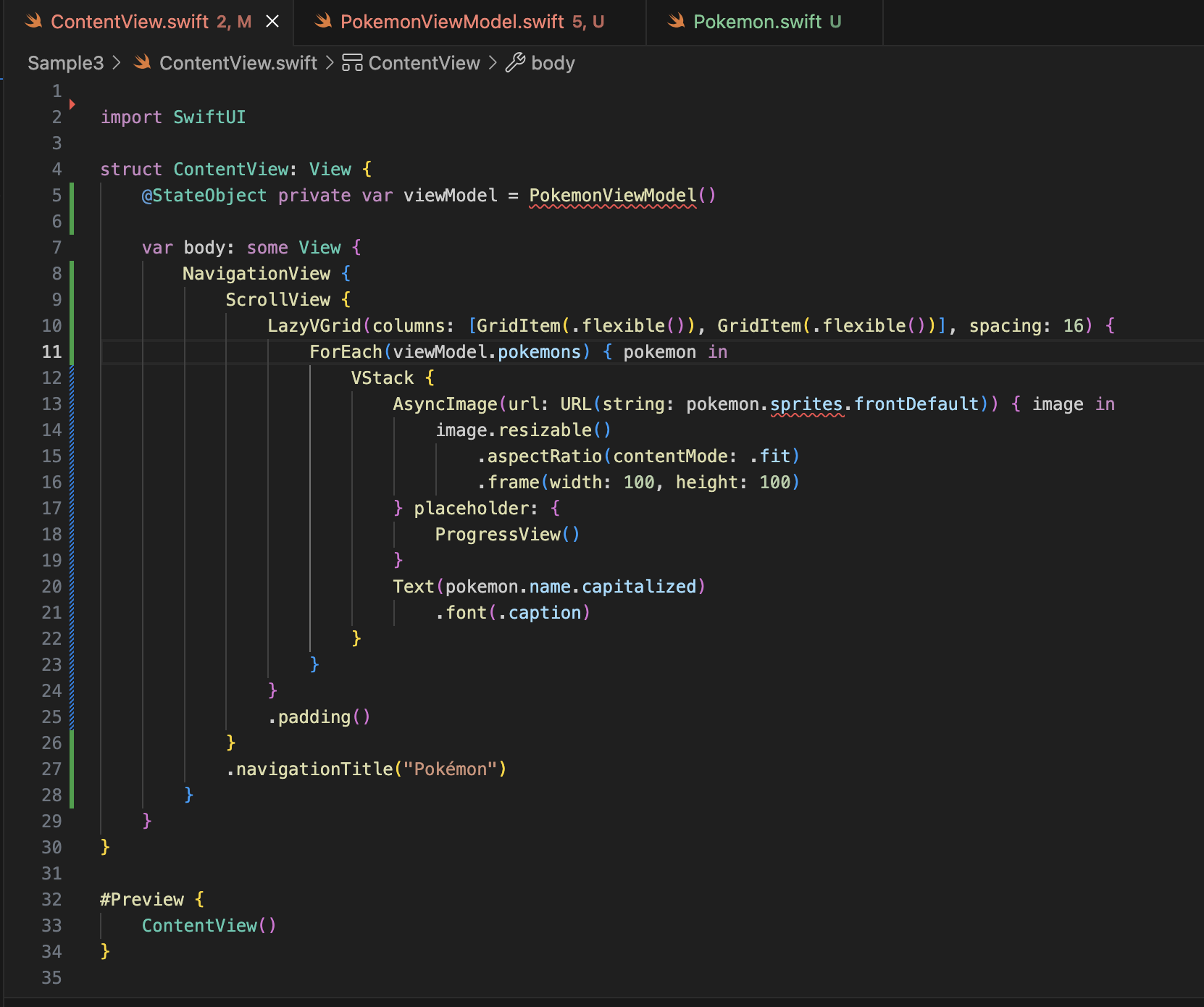The height and width of the screenshot is (1007, 1204).
Task: Click the Sample3 folder in the breadcrumb
Action: pyautogui.click(x=65, y=63)
